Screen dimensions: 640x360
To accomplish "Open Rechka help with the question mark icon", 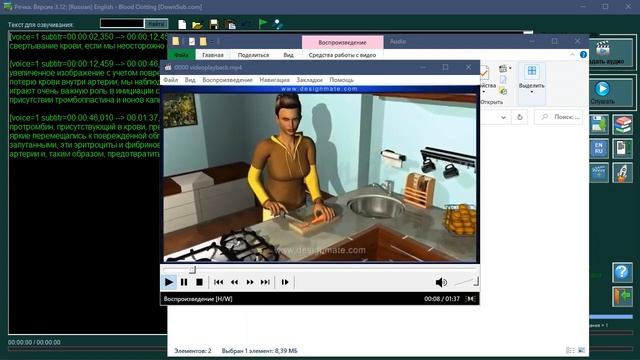I will 622,272.
